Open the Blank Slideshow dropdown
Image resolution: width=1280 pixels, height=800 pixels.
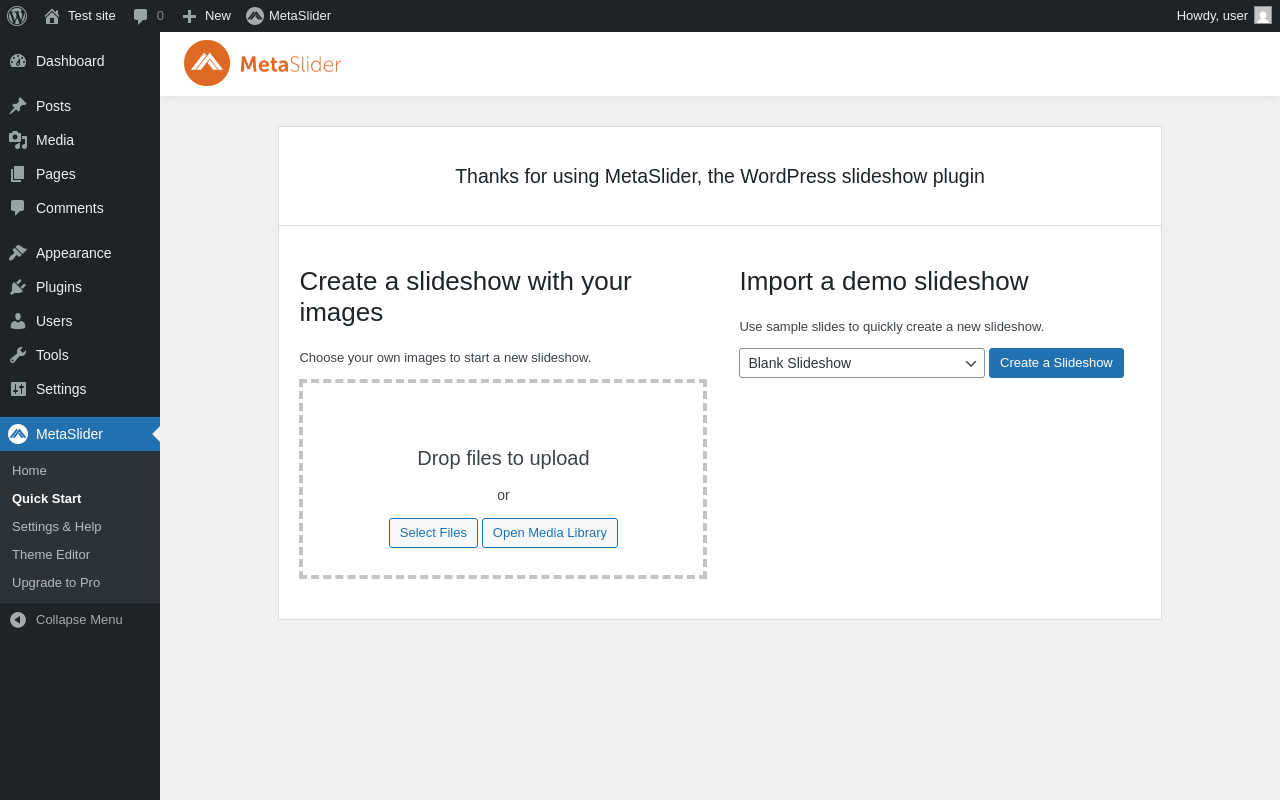click(861, 363)
